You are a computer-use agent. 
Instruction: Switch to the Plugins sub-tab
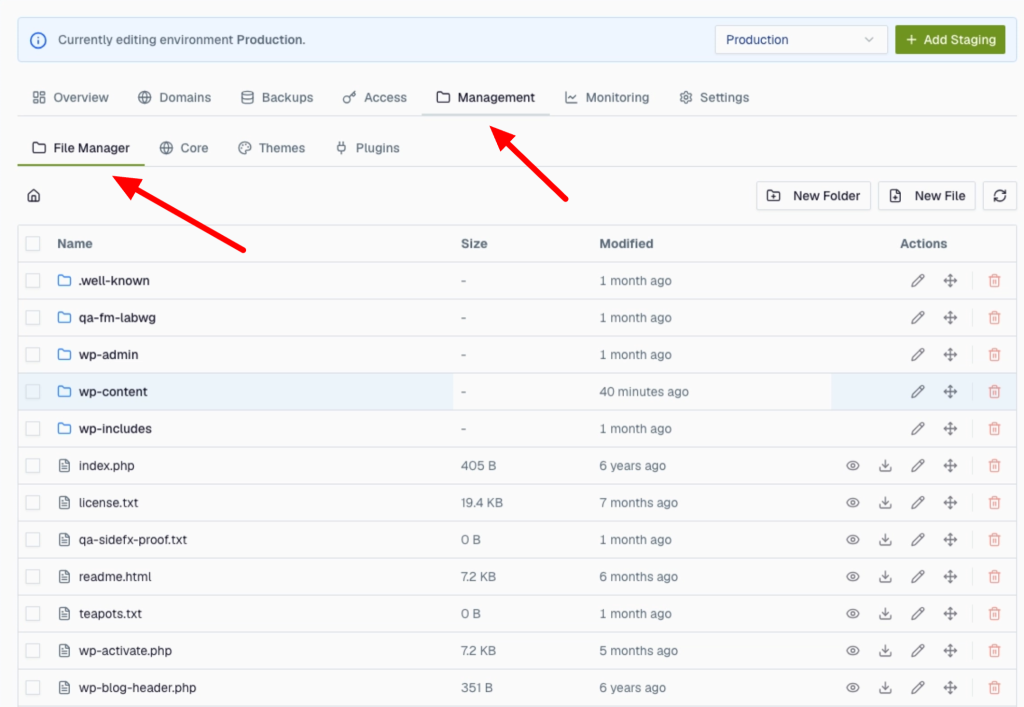click(x=367, y=148)
